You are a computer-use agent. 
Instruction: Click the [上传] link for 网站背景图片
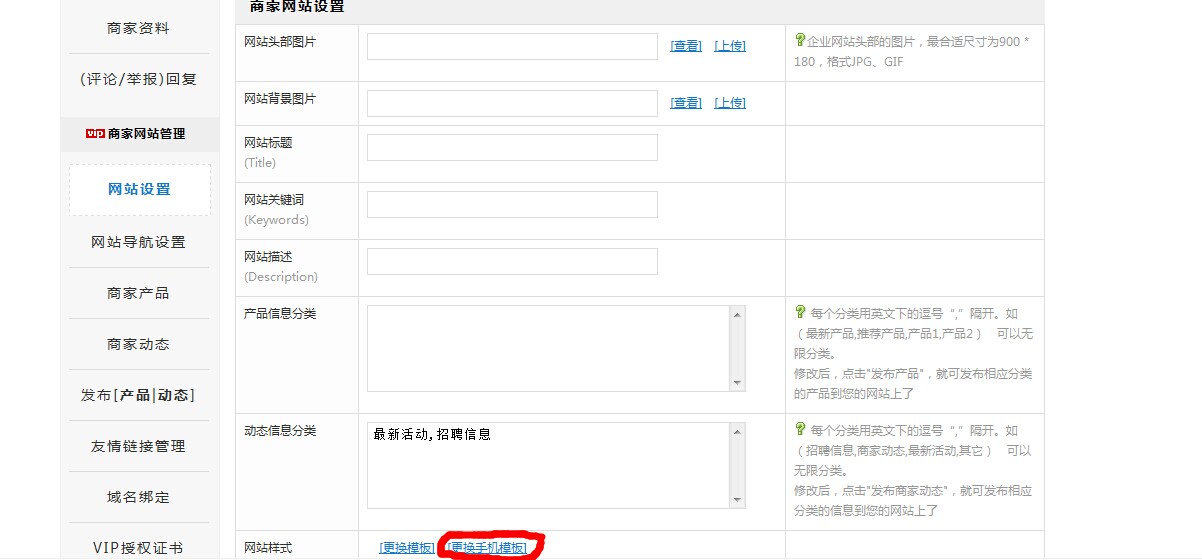(730, 103)
